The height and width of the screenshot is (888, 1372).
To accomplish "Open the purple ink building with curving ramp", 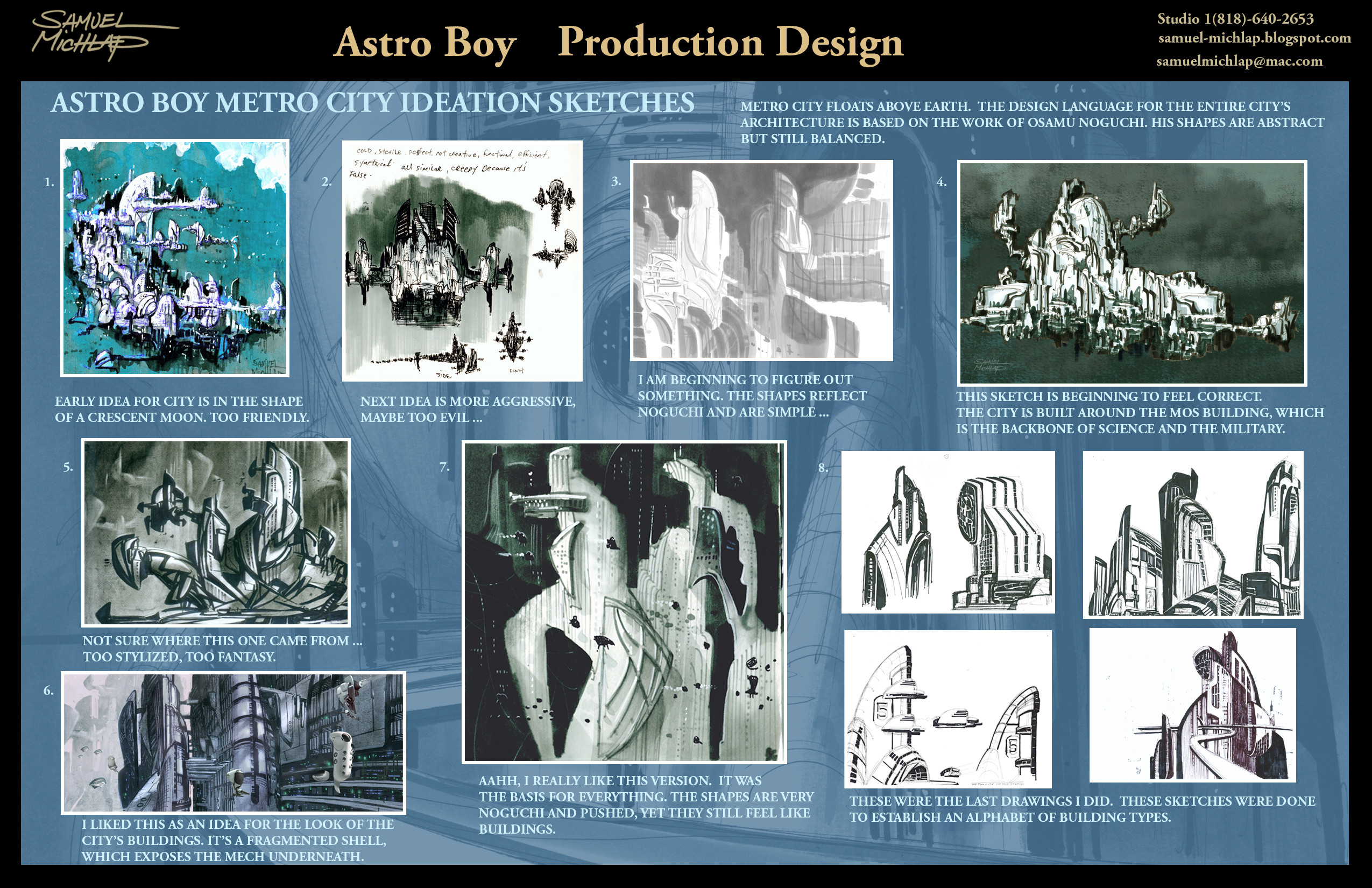I will coord(1193,705).
